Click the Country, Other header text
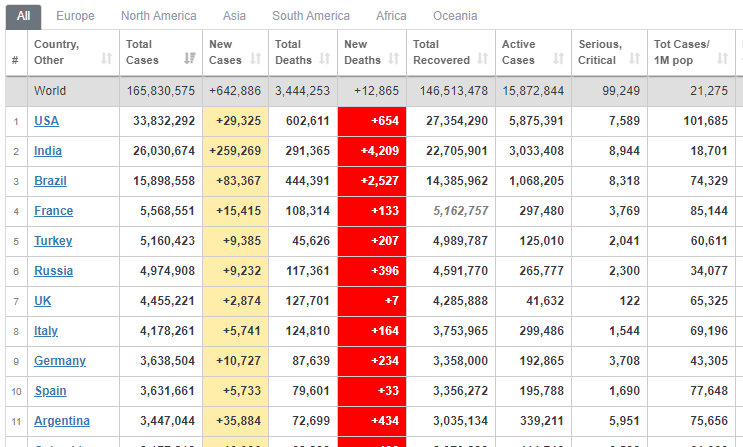 point(56,52)
